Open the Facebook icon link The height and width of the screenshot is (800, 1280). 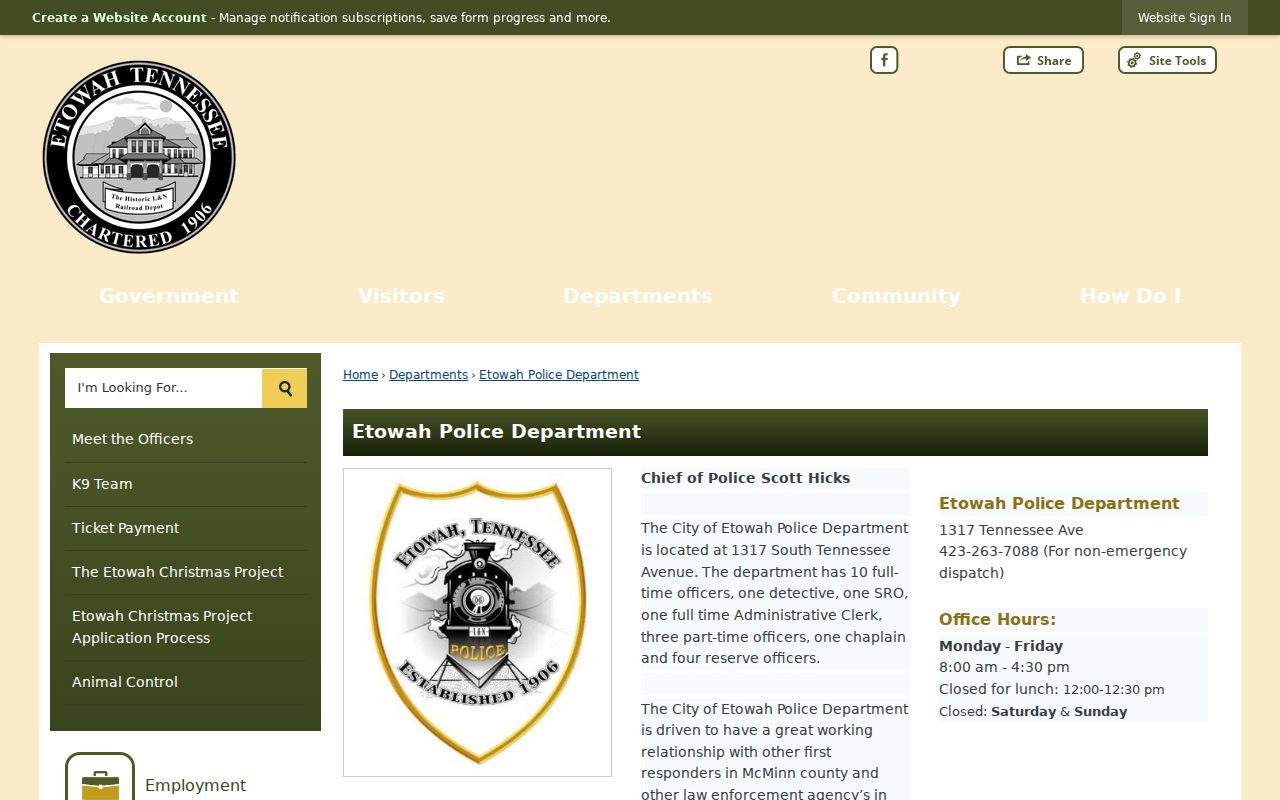pos(884,60)
